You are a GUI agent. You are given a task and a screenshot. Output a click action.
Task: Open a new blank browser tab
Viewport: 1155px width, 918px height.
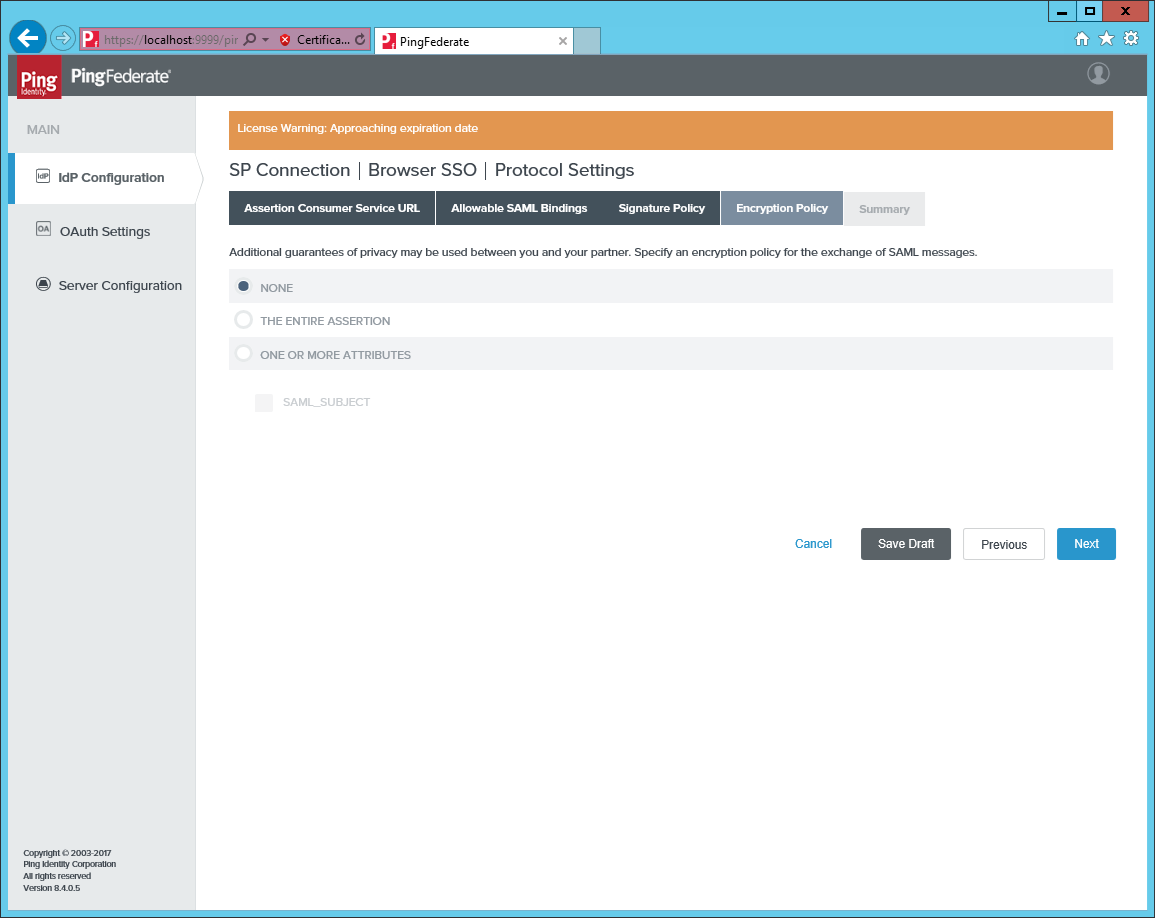pos(587,41)
